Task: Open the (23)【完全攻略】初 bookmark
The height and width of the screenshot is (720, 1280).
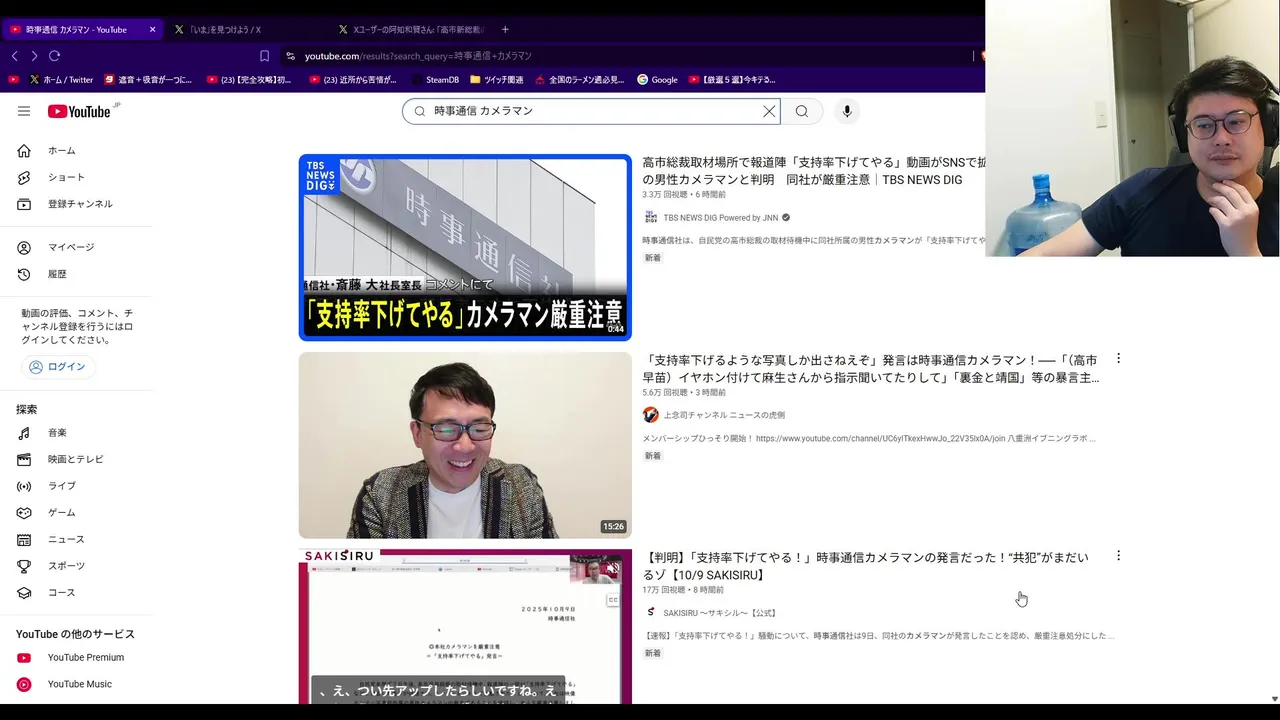Action: [x=250, y=80]
